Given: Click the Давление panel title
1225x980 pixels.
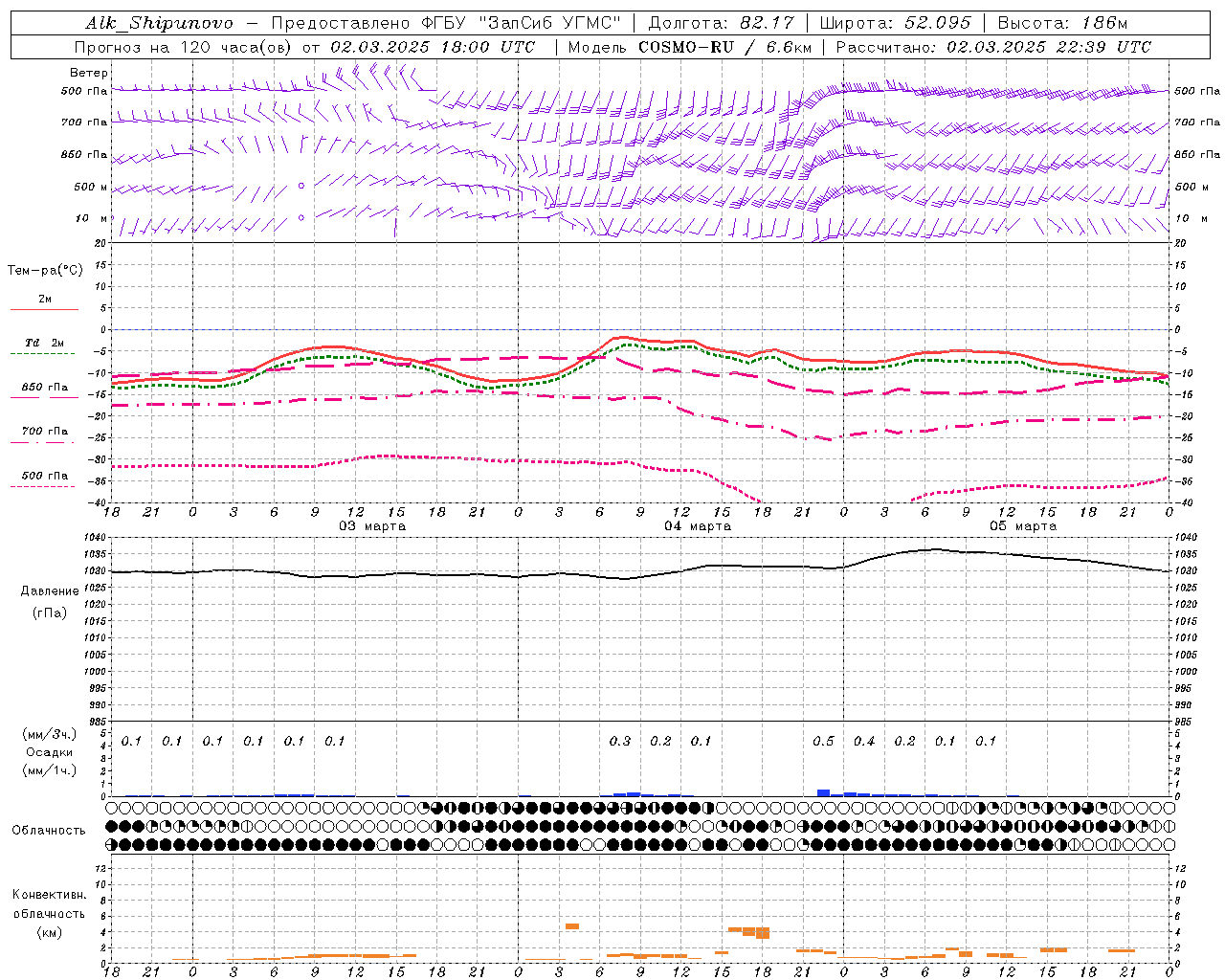Looking at the screenshot, I should coord(50,591).
